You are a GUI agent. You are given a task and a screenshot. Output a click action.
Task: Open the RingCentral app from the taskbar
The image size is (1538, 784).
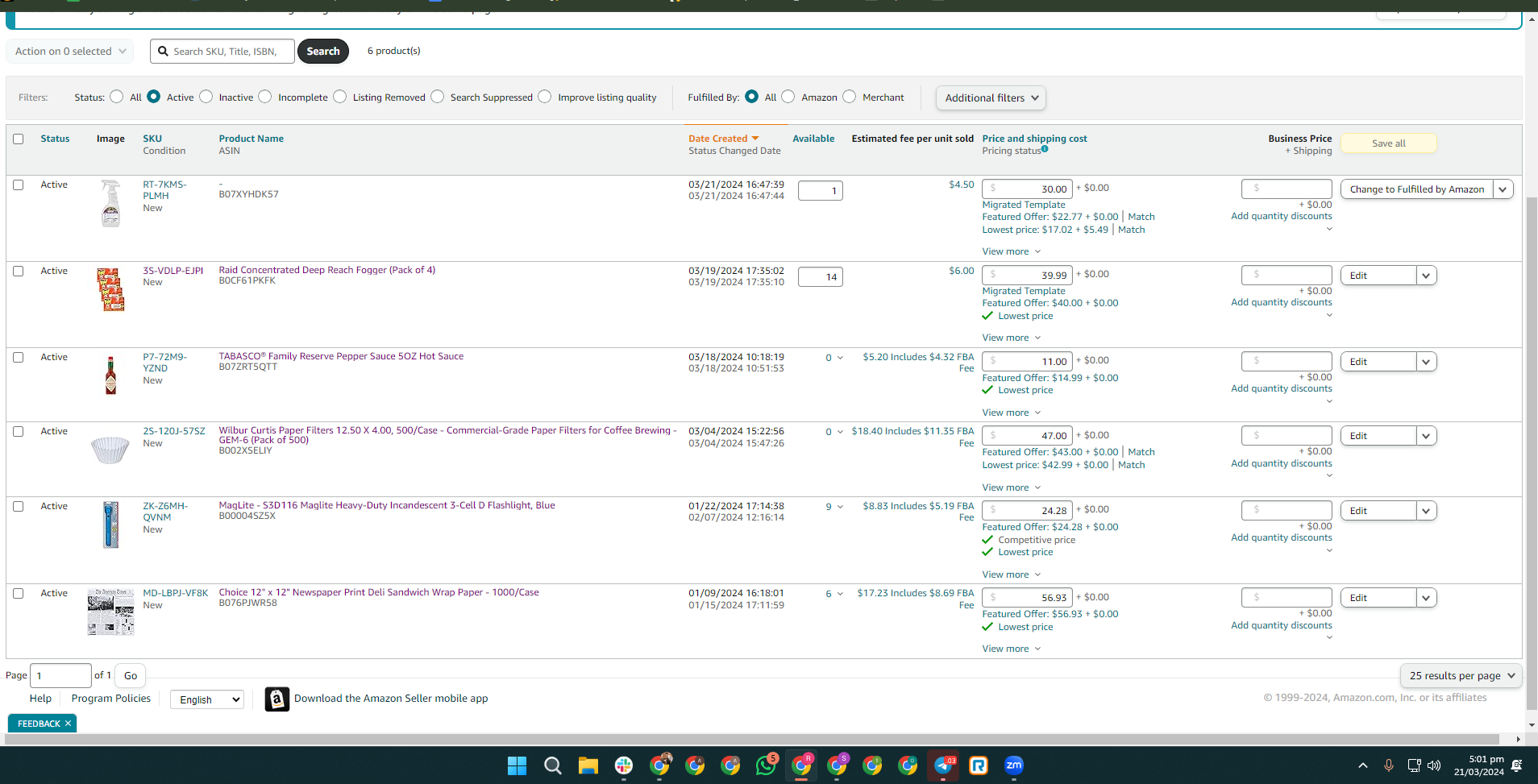(x=979, y=765)
